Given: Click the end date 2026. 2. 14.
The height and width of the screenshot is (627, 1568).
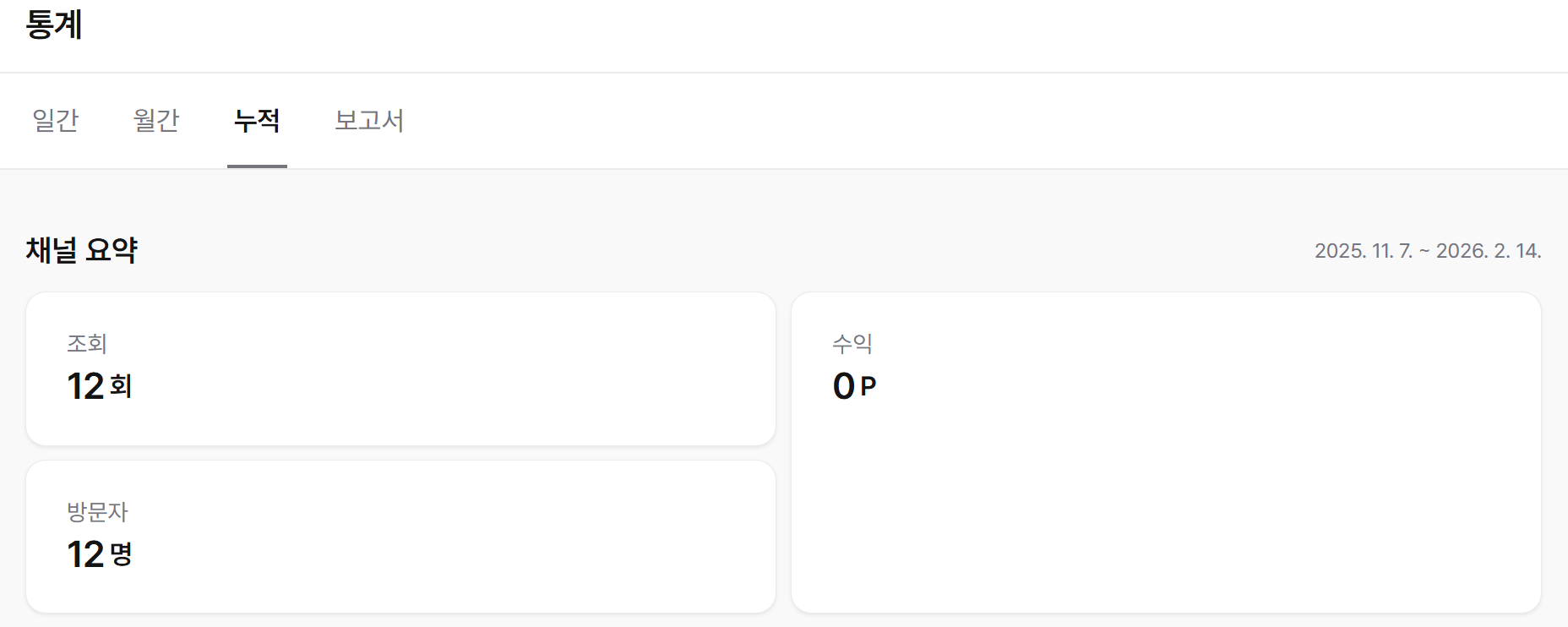Looking at the screenshot, I should tap(1489, 251).
